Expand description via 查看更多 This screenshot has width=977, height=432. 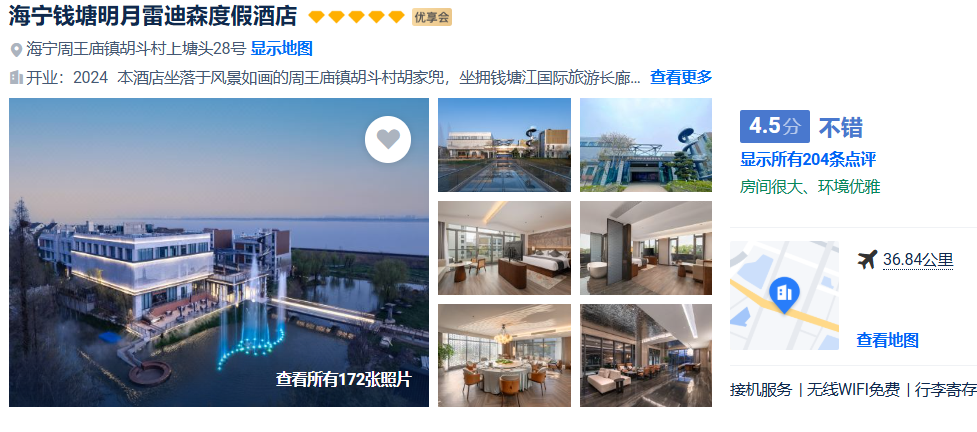click(x=681, y=77)
